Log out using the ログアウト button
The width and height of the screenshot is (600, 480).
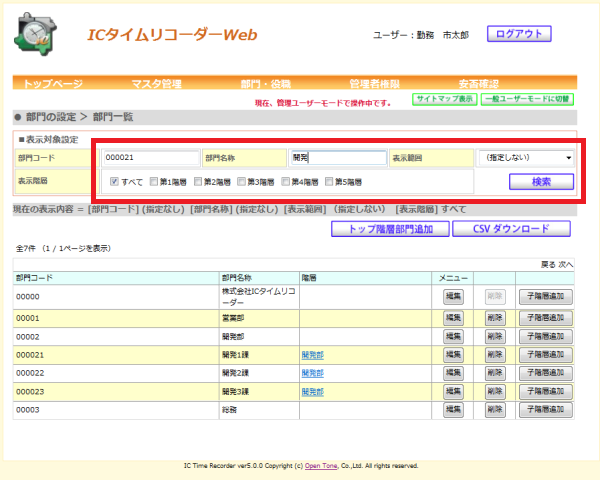click(x=519, y=34)
